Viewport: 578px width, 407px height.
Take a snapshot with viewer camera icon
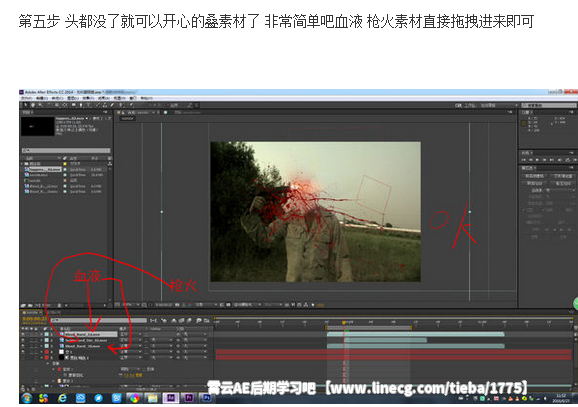coord(177,305)
